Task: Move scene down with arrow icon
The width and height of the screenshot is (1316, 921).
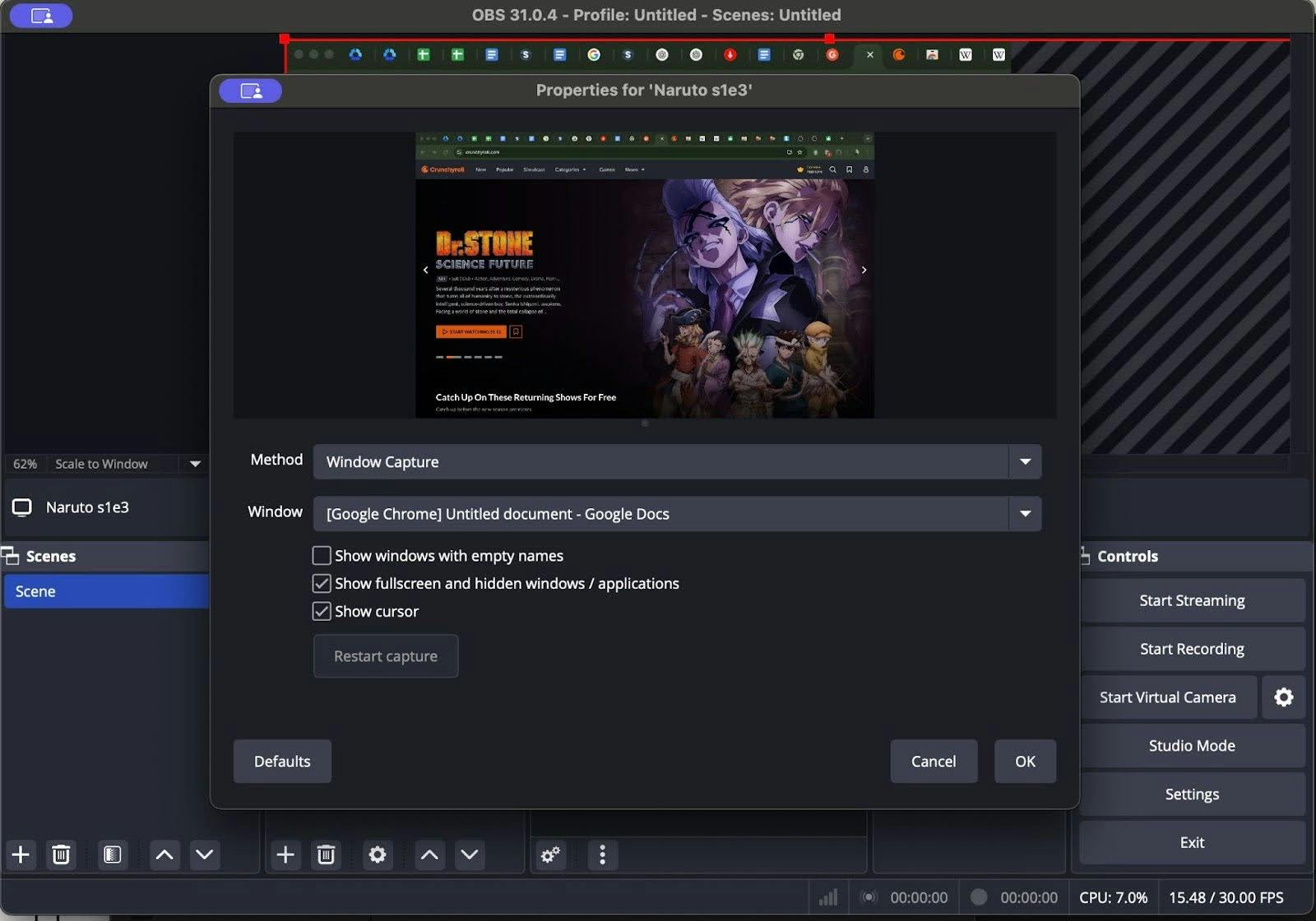Action: 204,855
